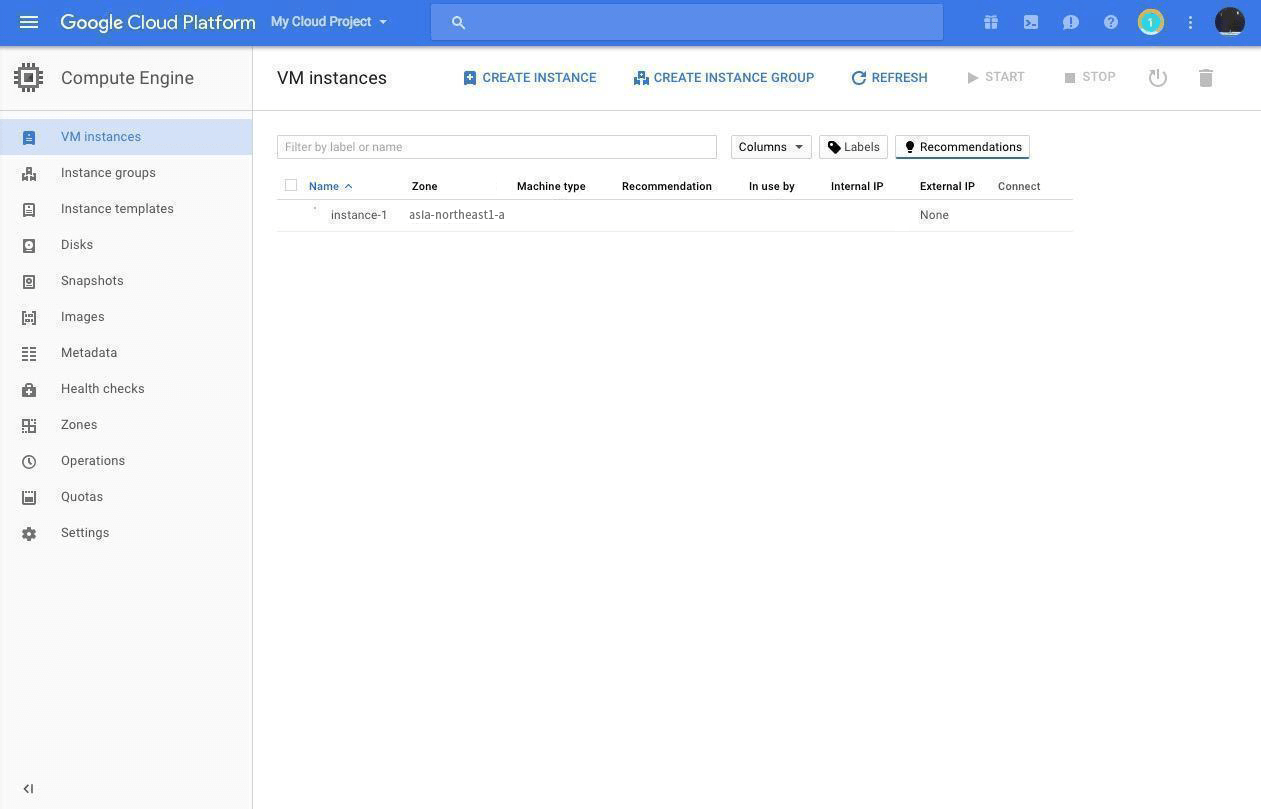Go to Snapshots page
This screenshot has width=1261, height=809.
[126, 281]
